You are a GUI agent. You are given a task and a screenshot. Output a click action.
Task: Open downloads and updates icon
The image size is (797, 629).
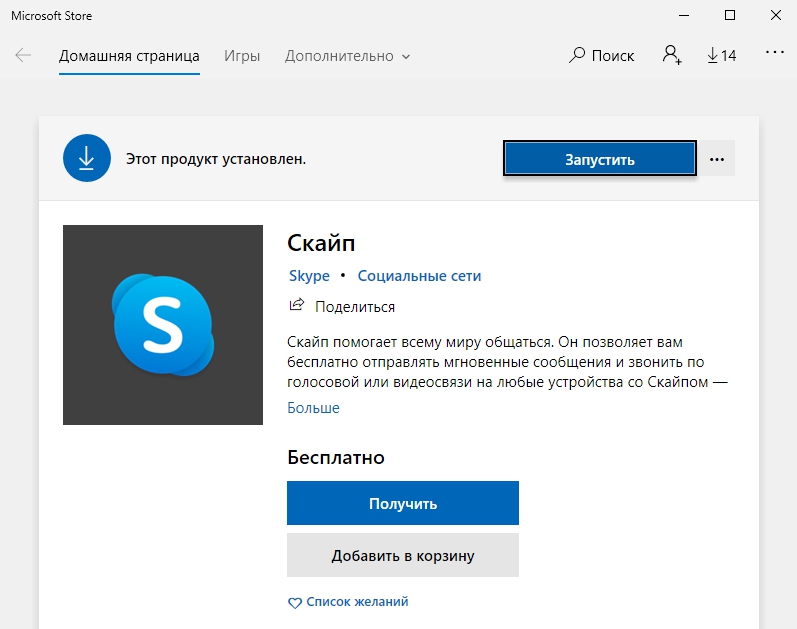[x=713, y=56]
